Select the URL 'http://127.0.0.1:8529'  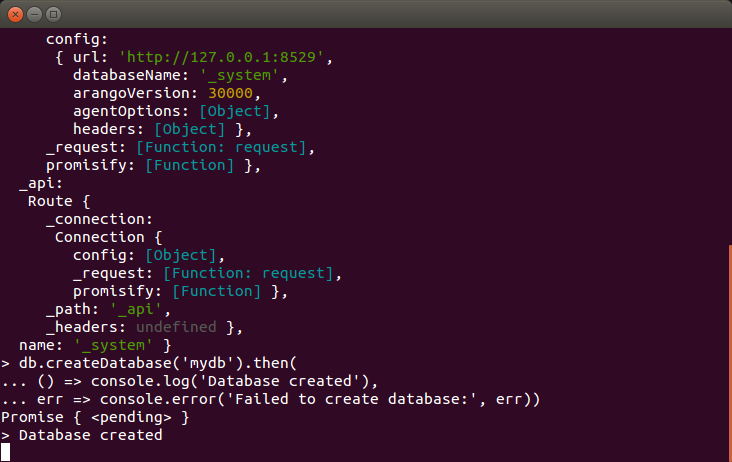click(221, 57)
